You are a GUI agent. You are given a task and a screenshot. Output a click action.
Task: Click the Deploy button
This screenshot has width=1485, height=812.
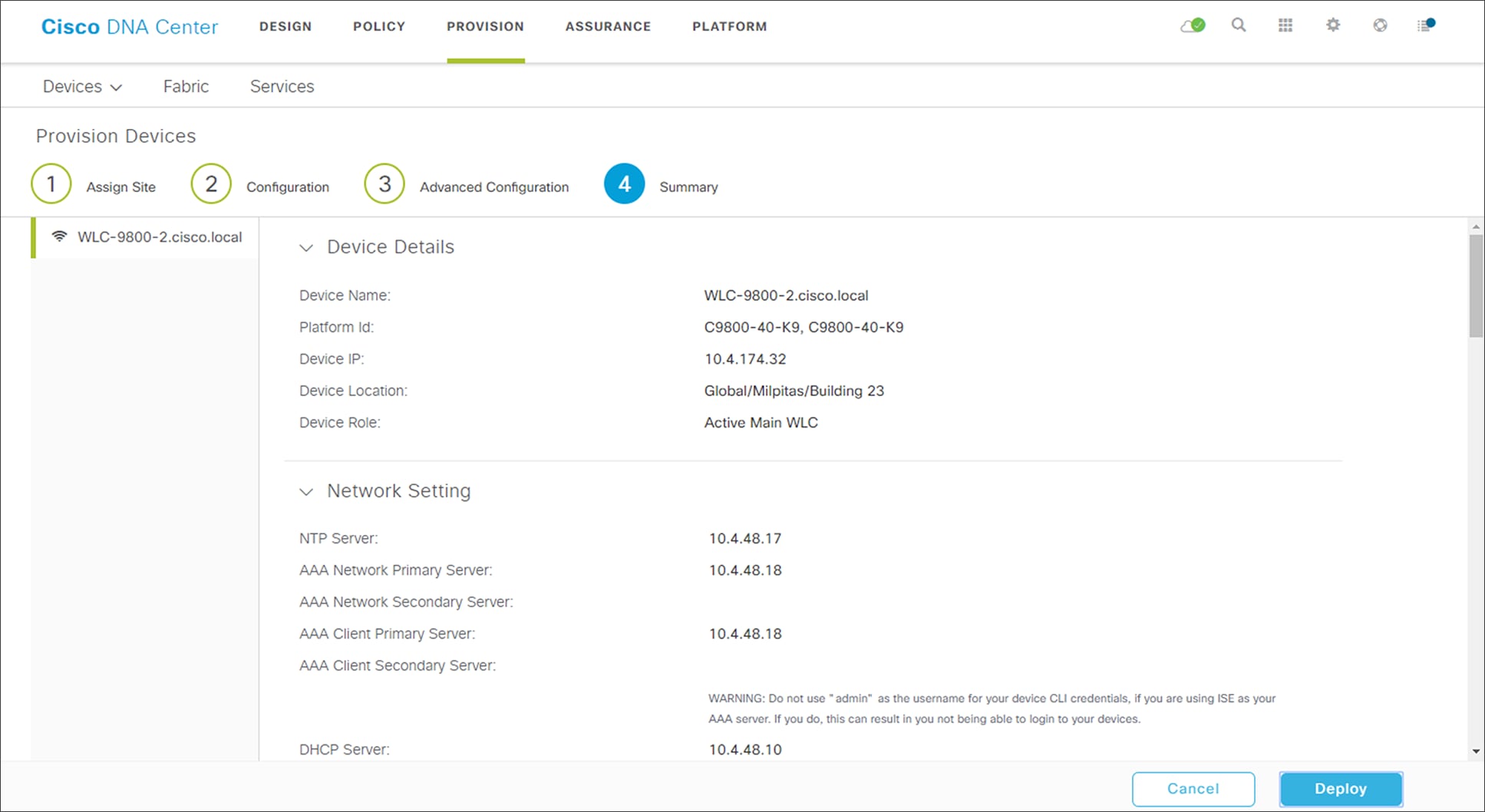1341,789
